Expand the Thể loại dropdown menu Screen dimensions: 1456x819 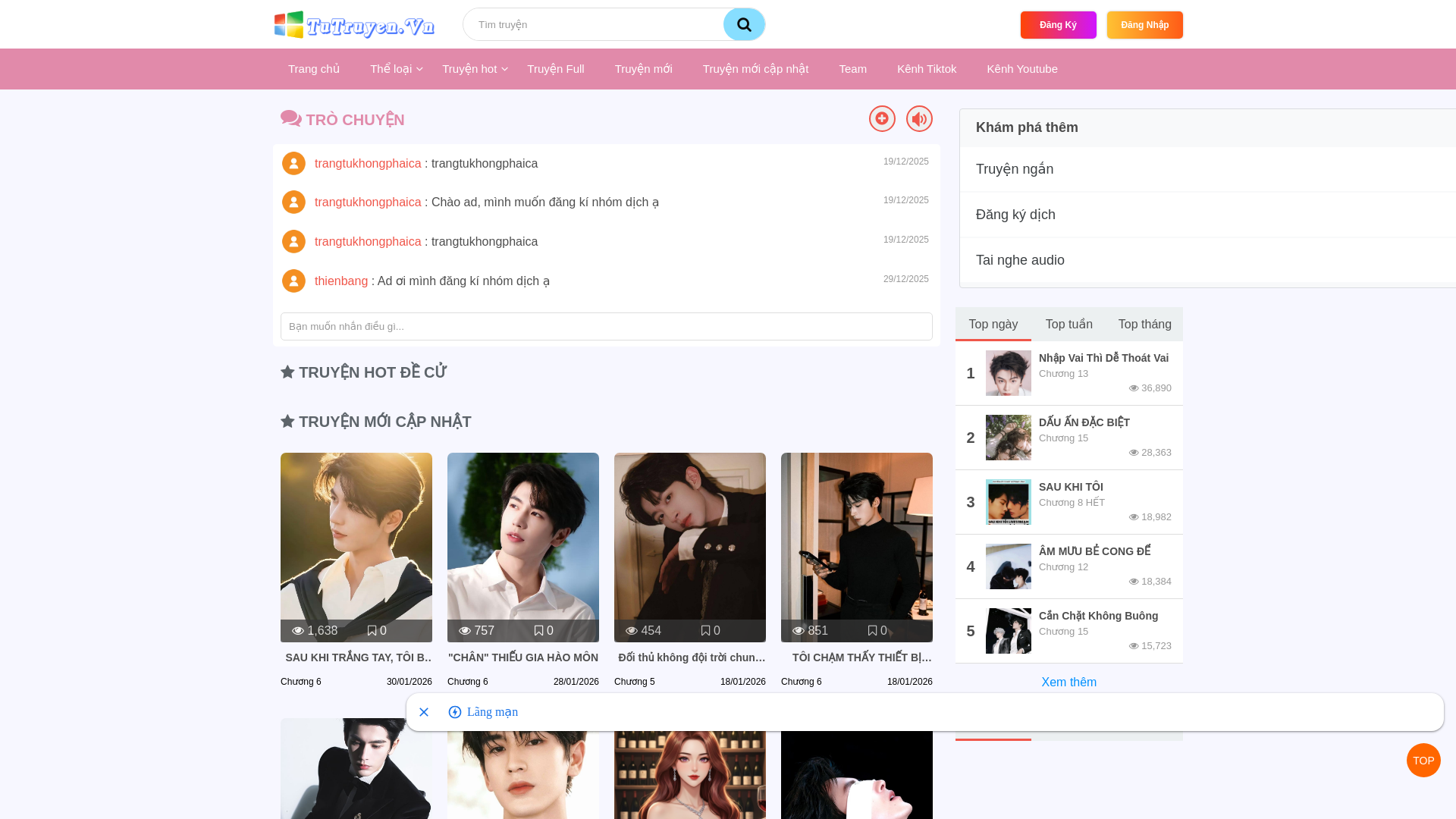click(396, 69)
